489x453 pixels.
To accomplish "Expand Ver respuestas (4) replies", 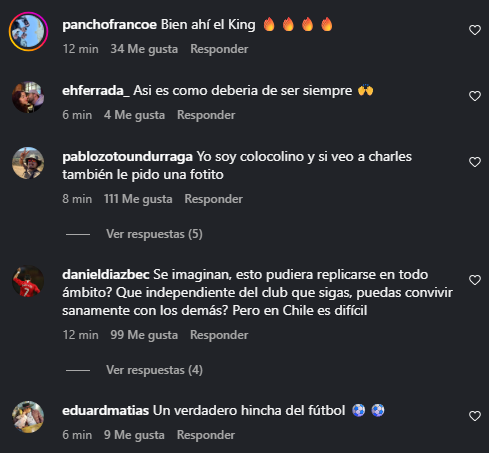I will coord(154,370).
